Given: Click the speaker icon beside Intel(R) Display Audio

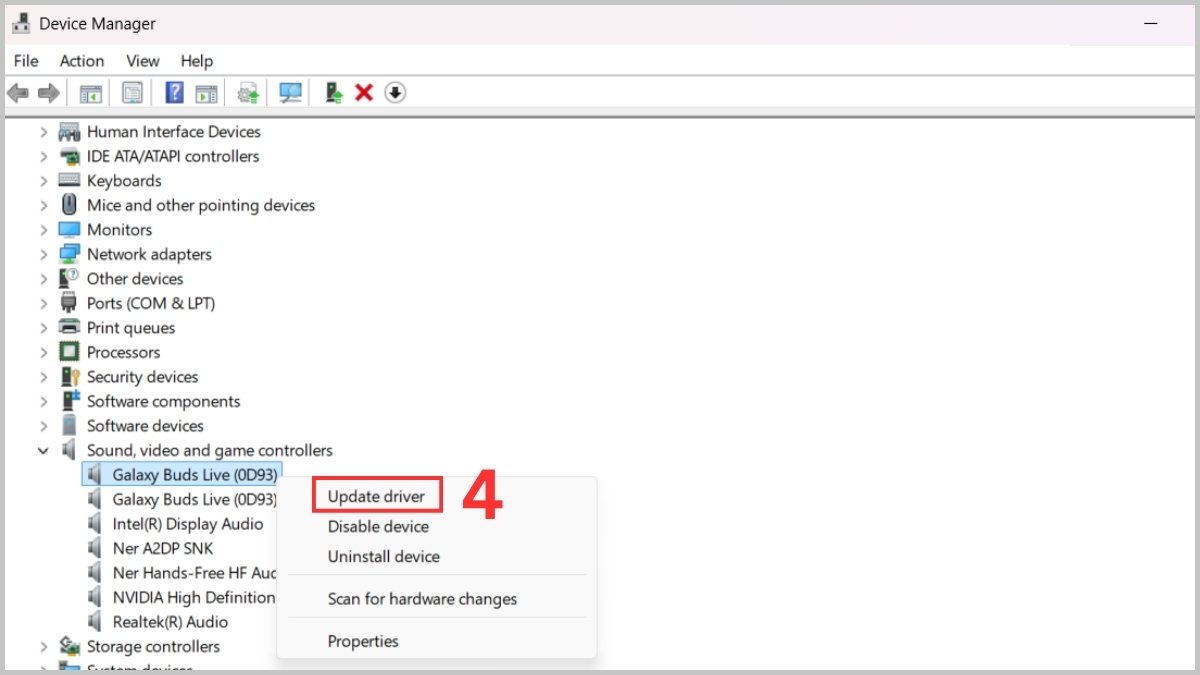Looking at the screenshot, I should point(95,524).
